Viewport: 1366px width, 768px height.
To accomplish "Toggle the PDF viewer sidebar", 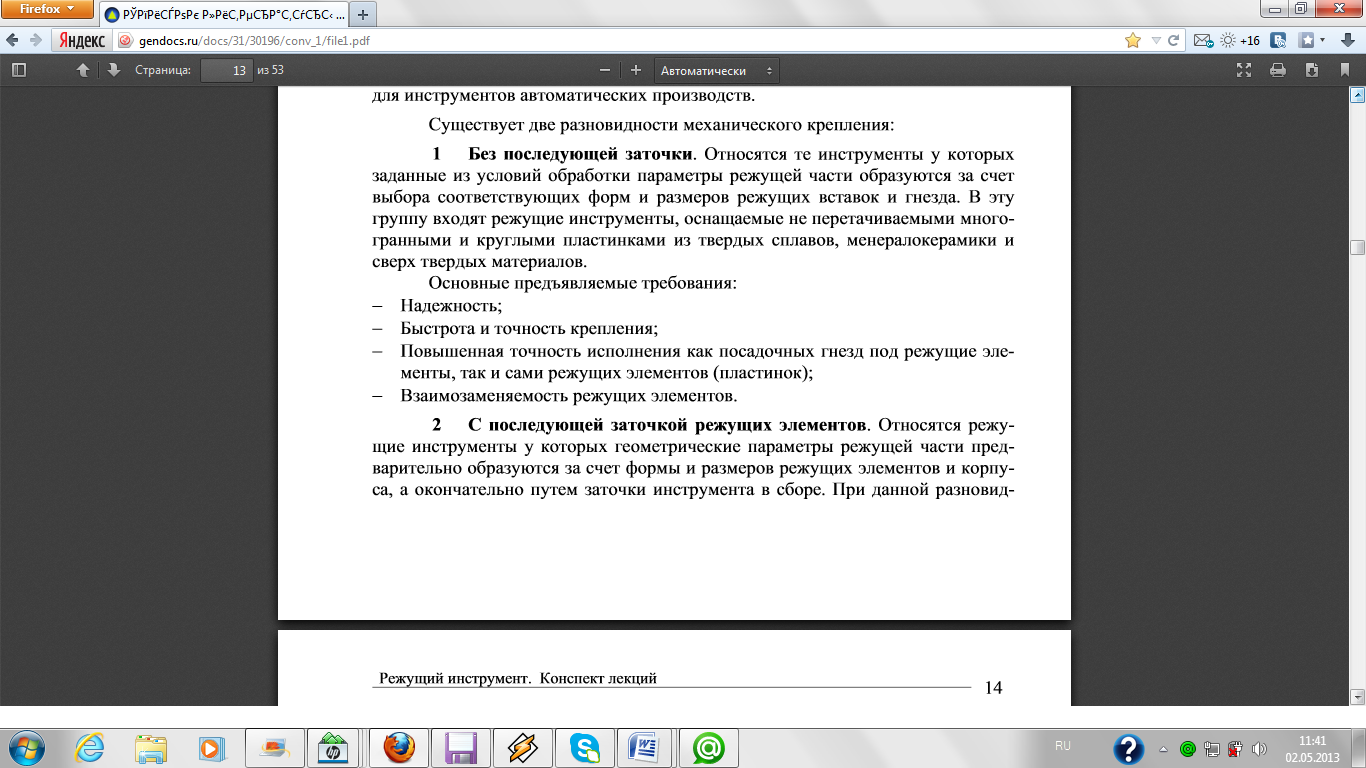I will (19, 70).
